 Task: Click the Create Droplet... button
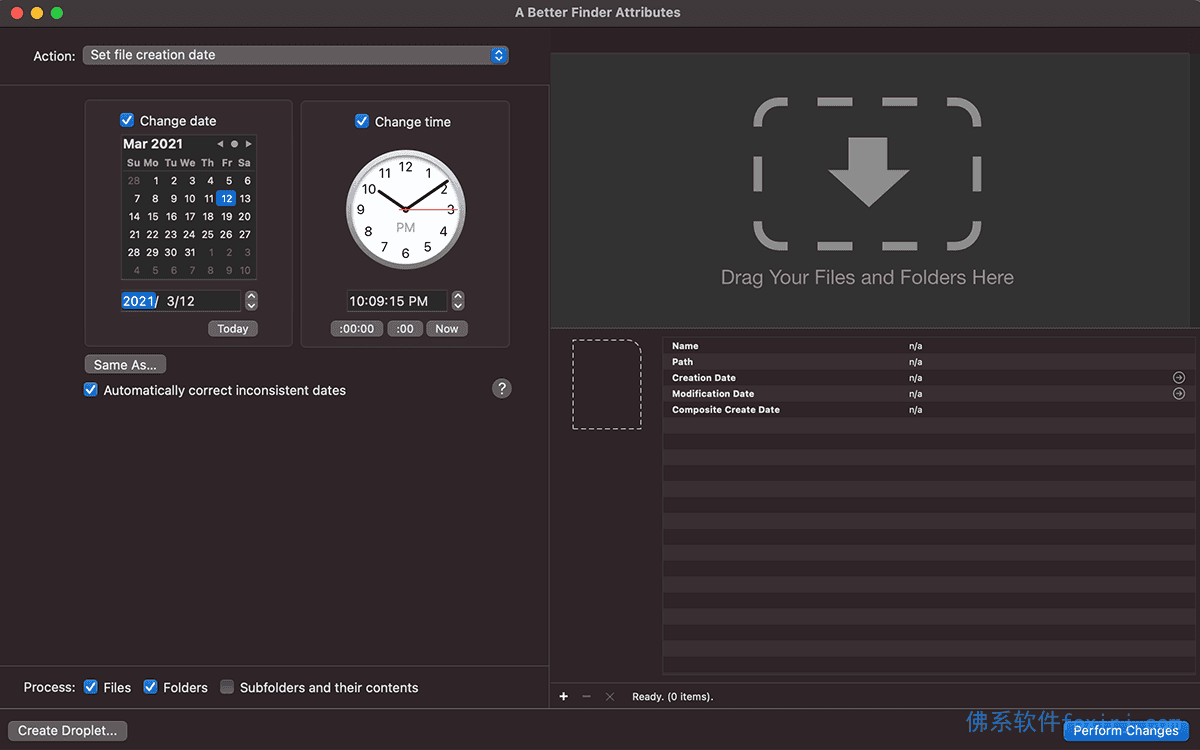[67, 731]
